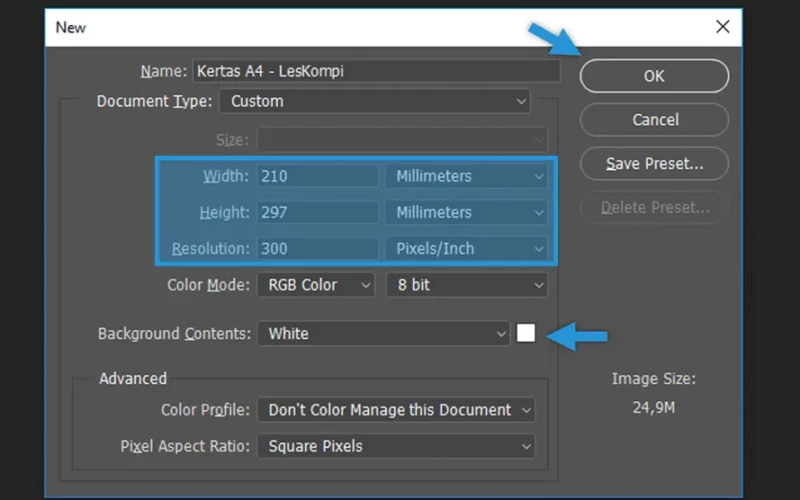Cancel the New document dialog

[654, 120]
